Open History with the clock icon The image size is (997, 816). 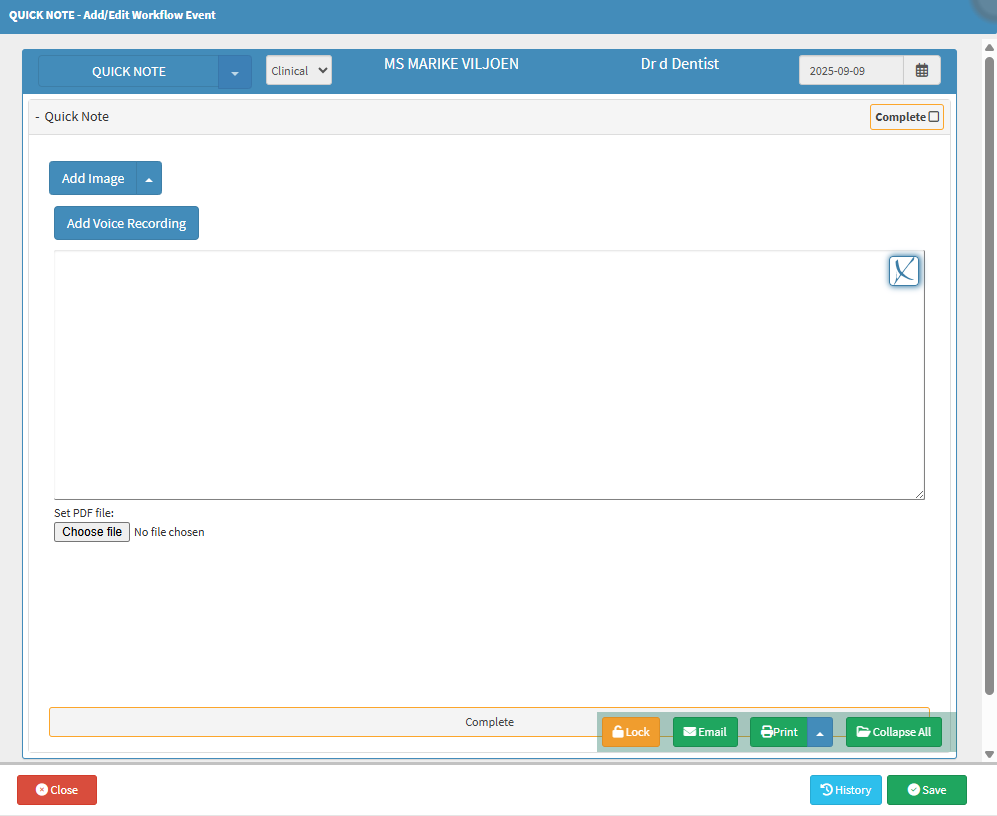tap(845, 790)
